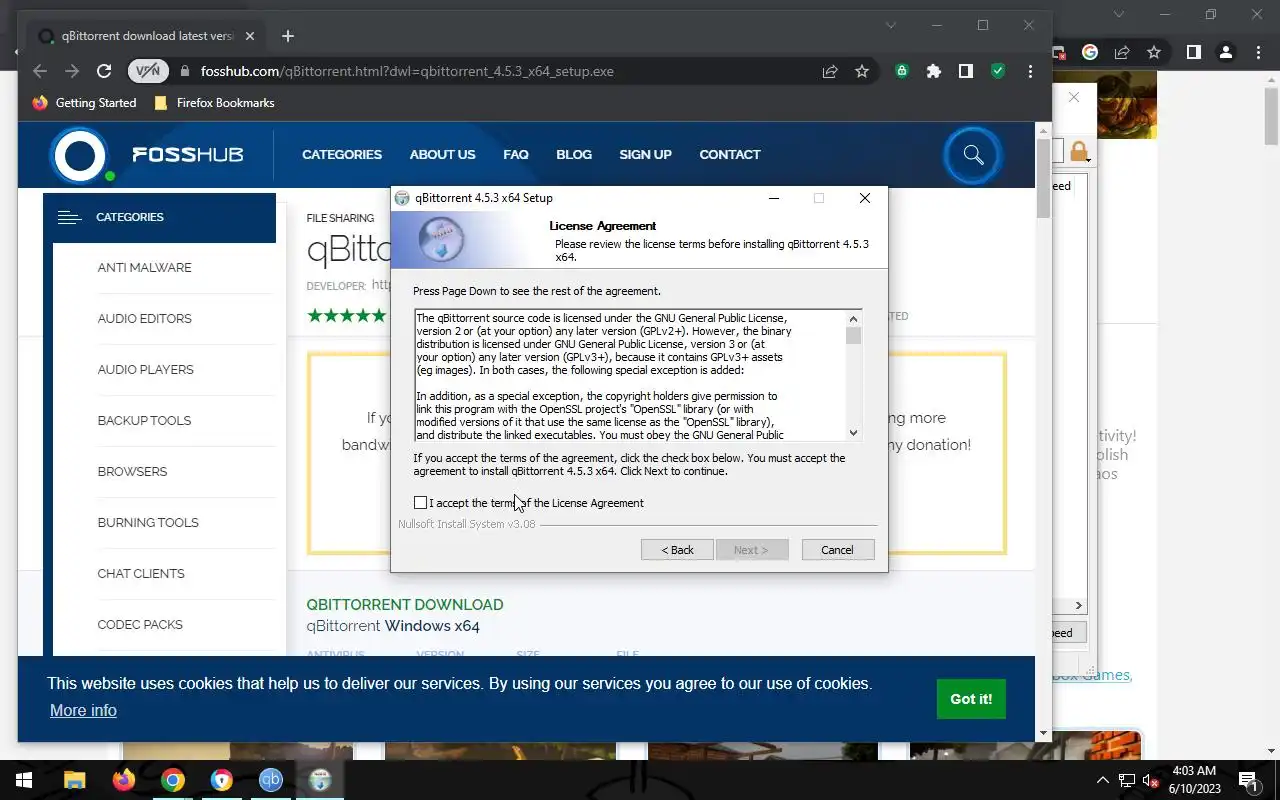Image resolution: width=1280 pixels, height=800 pixels.
Task: Open CATEGORIES in FossHub top navigation bar
Action: [x=342, y=155]
